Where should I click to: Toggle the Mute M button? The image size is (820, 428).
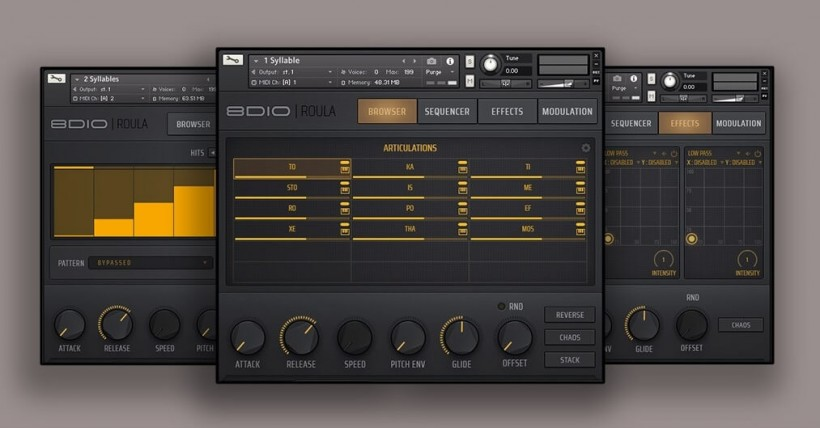[470, 83]
